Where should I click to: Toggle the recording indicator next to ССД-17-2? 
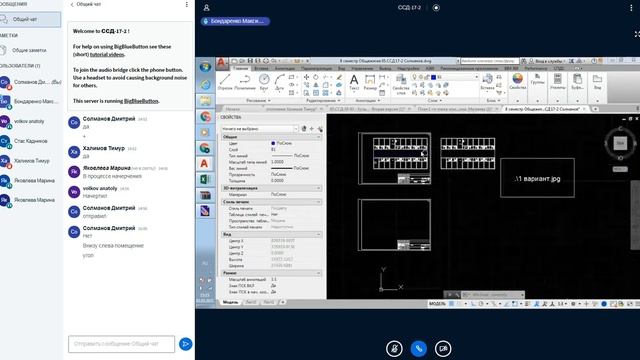click(436, 7)
